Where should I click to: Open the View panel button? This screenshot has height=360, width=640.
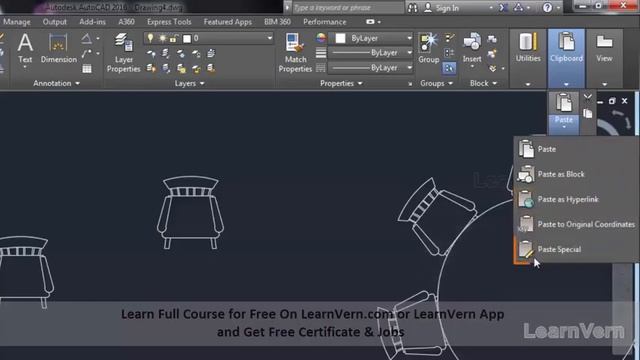click(x=604, y=58)
